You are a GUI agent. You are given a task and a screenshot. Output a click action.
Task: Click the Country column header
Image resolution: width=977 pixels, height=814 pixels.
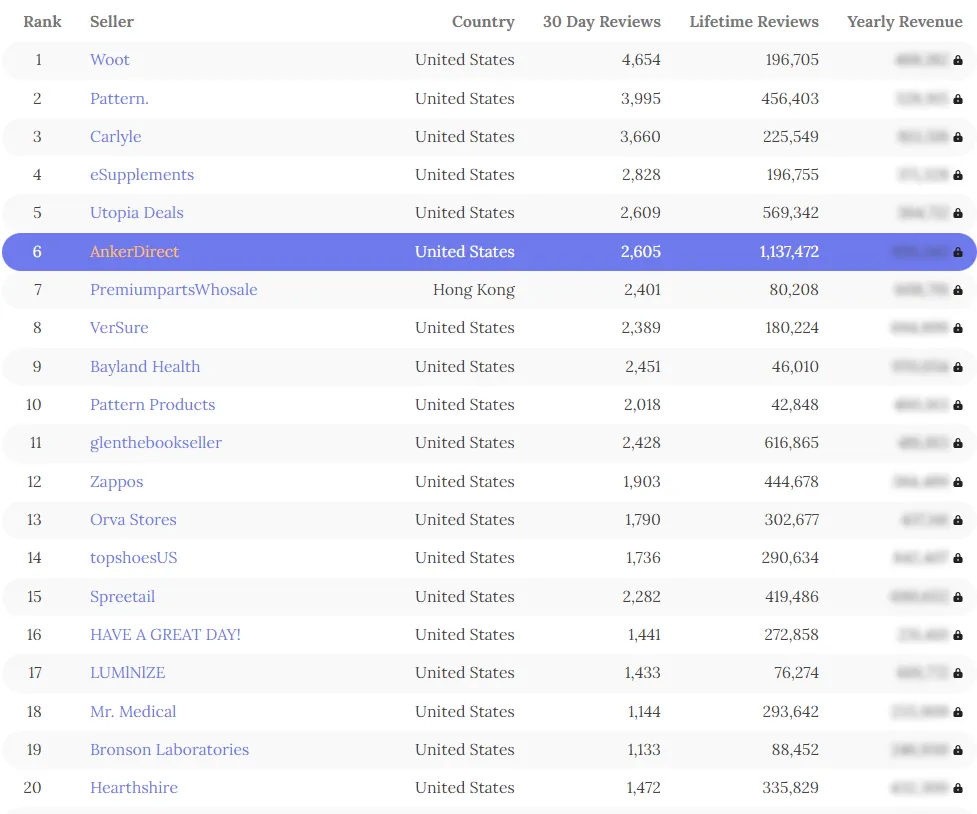484,22
